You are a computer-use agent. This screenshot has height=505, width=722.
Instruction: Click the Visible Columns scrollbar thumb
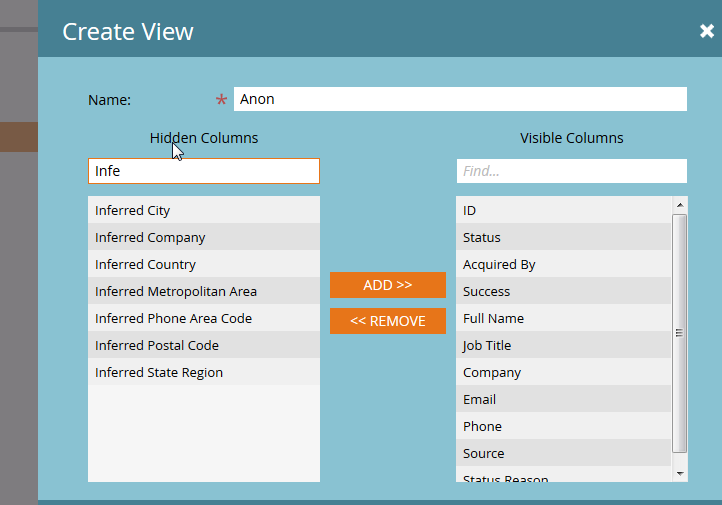pos(680,333)
